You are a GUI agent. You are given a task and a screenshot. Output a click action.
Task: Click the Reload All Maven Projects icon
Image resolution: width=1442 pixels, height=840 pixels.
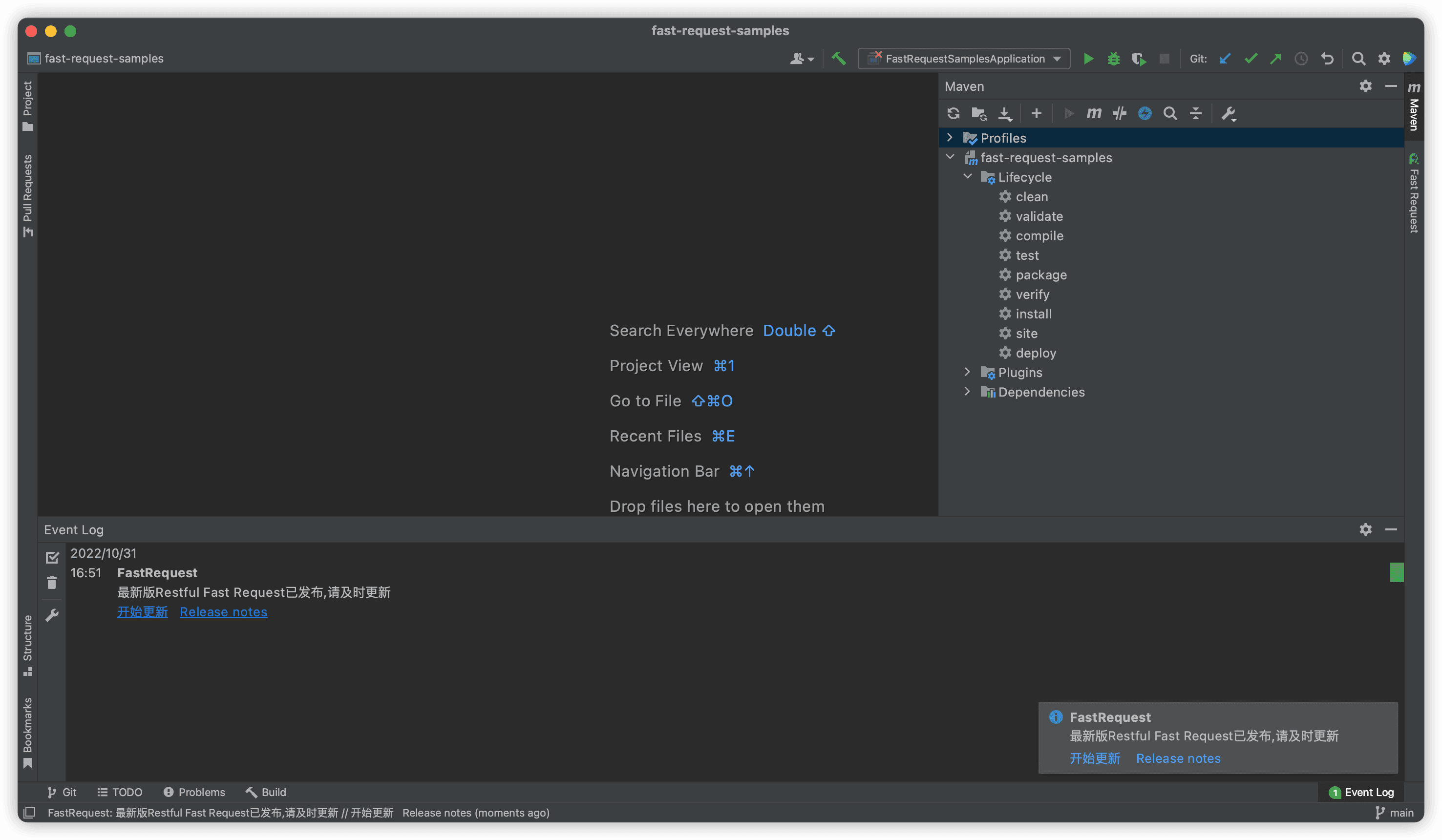(954, 113)
